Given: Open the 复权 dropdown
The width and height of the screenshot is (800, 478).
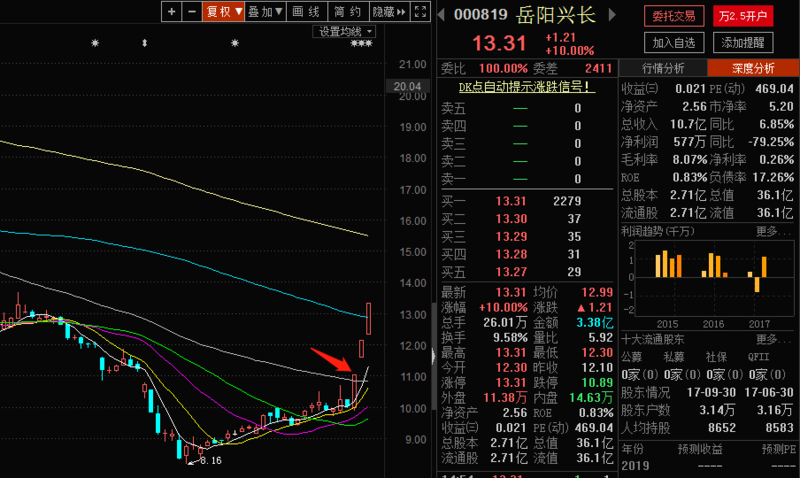Looking at the screenshot, I should point(222,12).
